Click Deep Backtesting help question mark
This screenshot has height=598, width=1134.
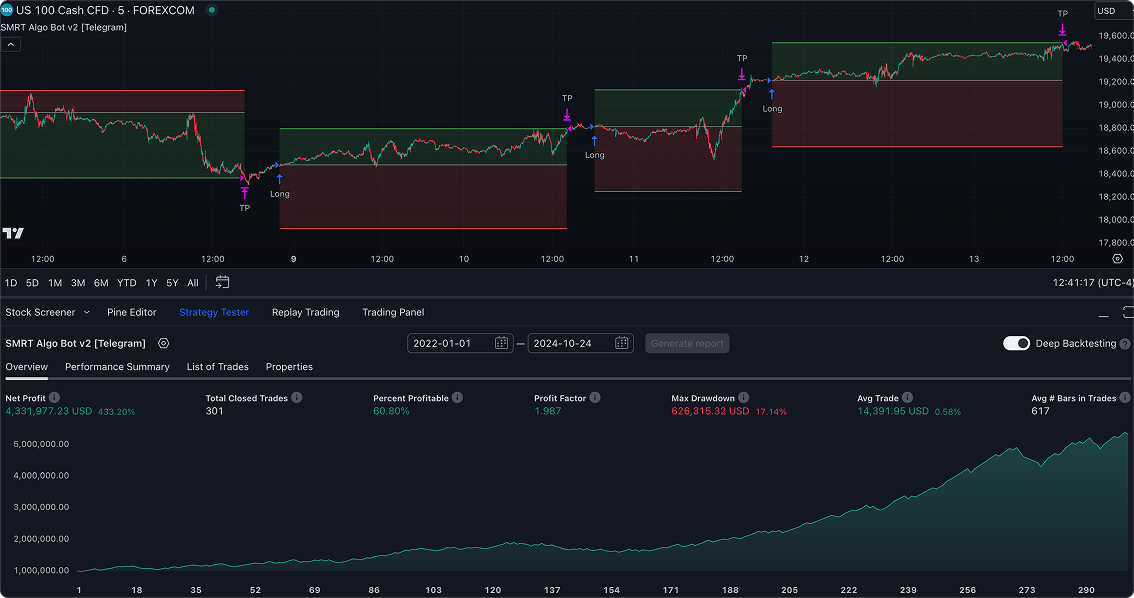pos(1125,344)
